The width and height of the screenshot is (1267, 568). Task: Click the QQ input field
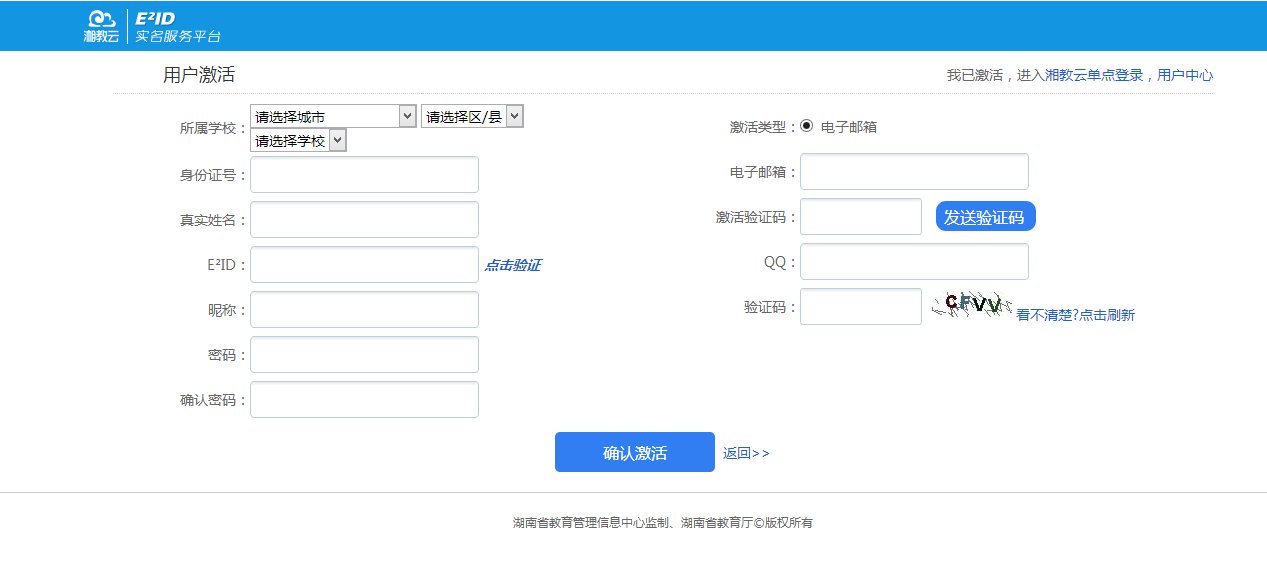point(914,261)
